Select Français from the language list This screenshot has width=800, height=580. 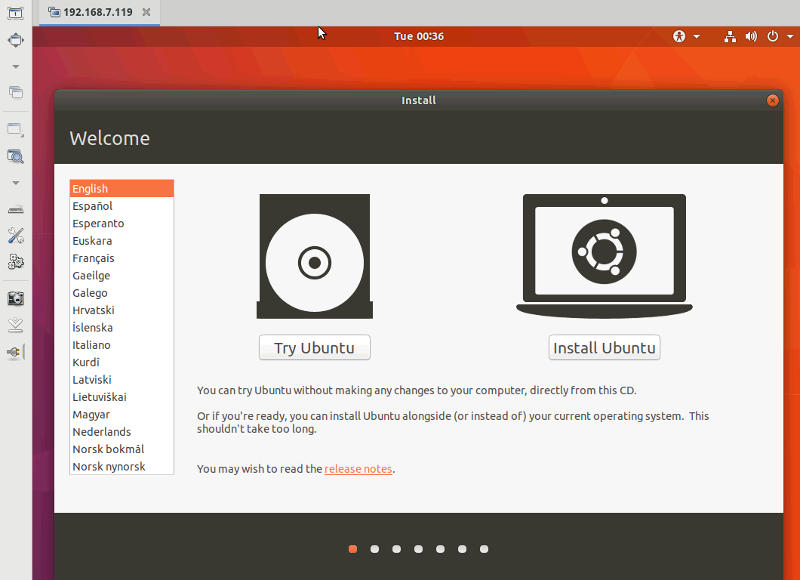pyautogui.click(x=95, y=258)
